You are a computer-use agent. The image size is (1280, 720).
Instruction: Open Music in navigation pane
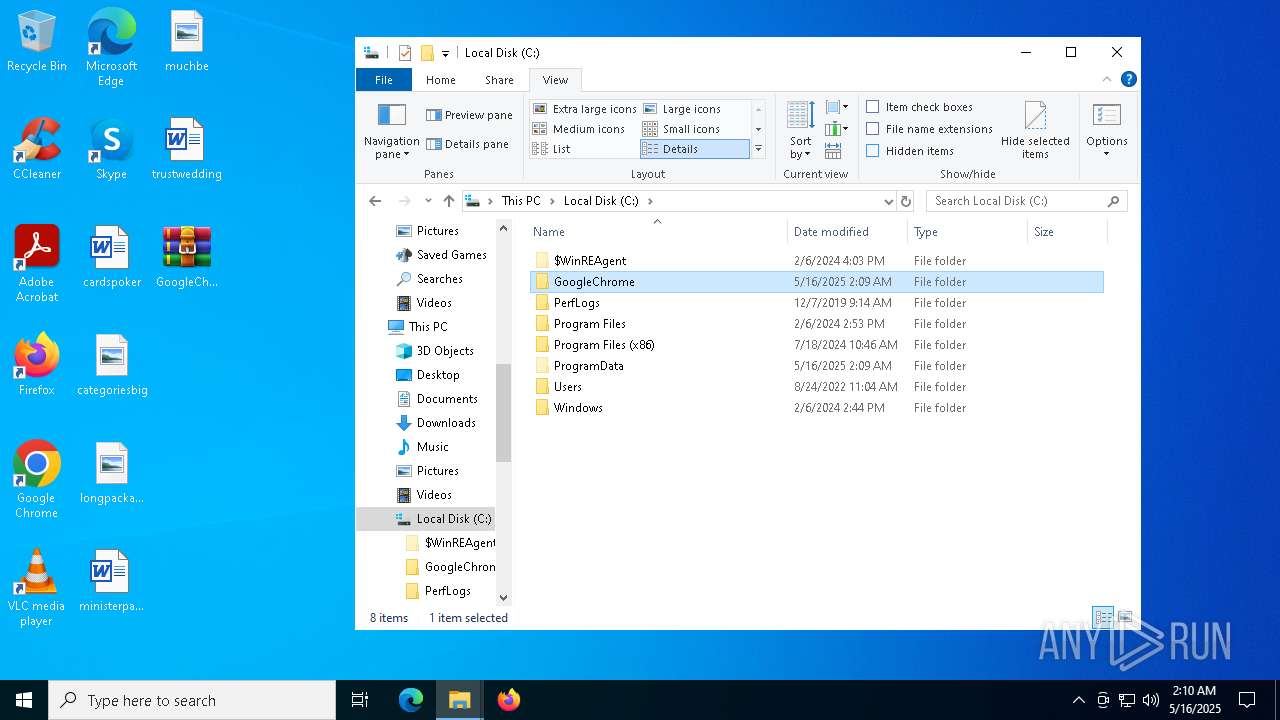tap(423, 447)
